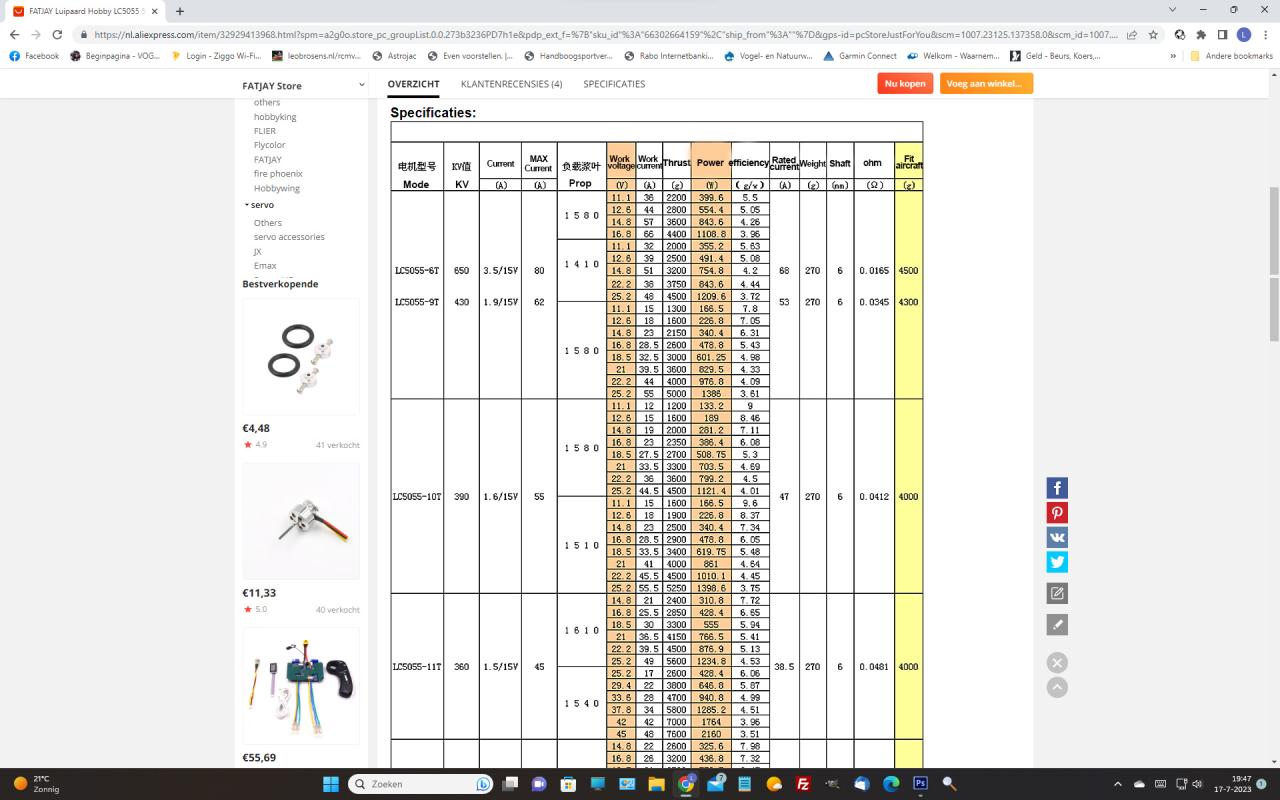The height and width of the screenshot is (800, 1280).
Task: Select the Emax subcategory
Action: [x=265, y=266]
